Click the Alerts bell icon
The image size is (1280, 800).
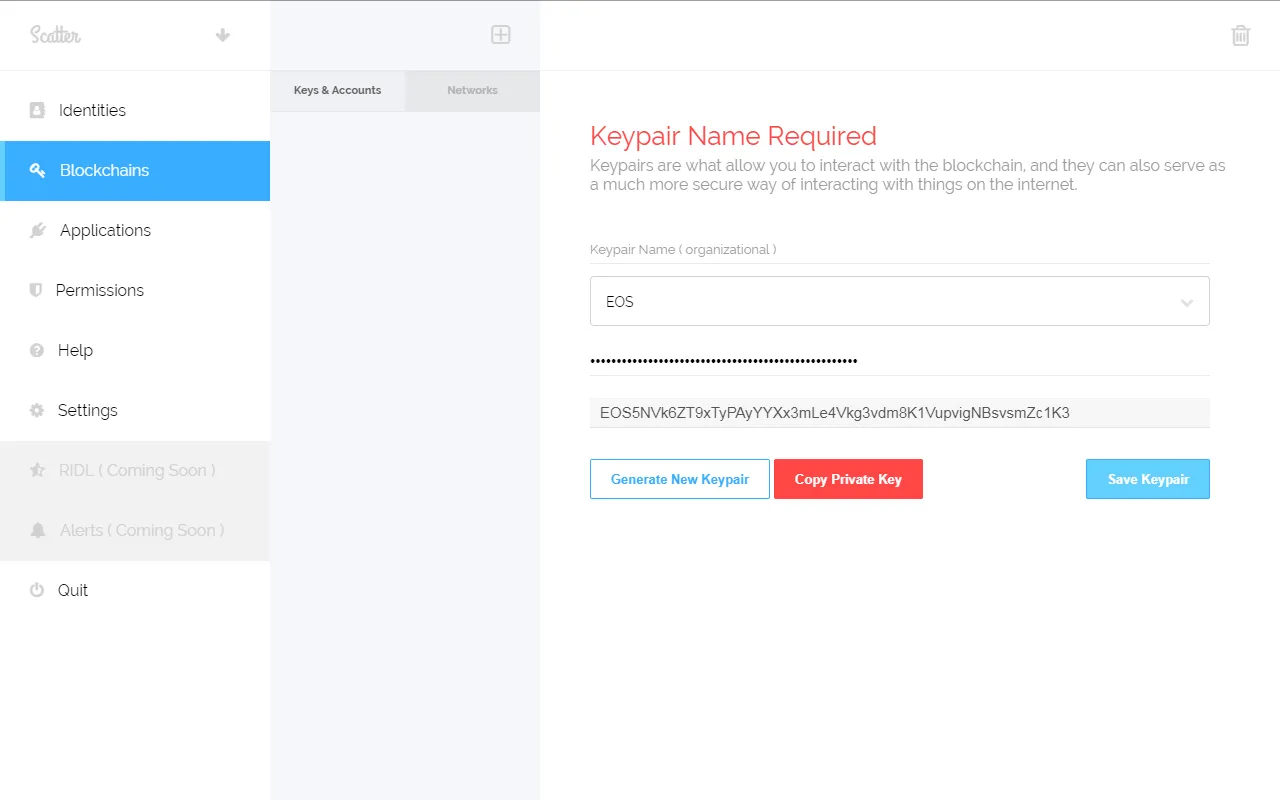pos(37,530)
